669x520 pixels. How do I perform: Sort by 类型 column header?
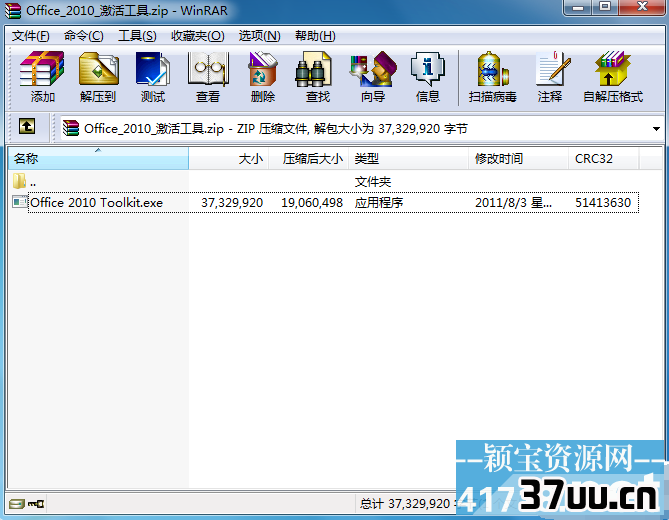tap(409, 159)
